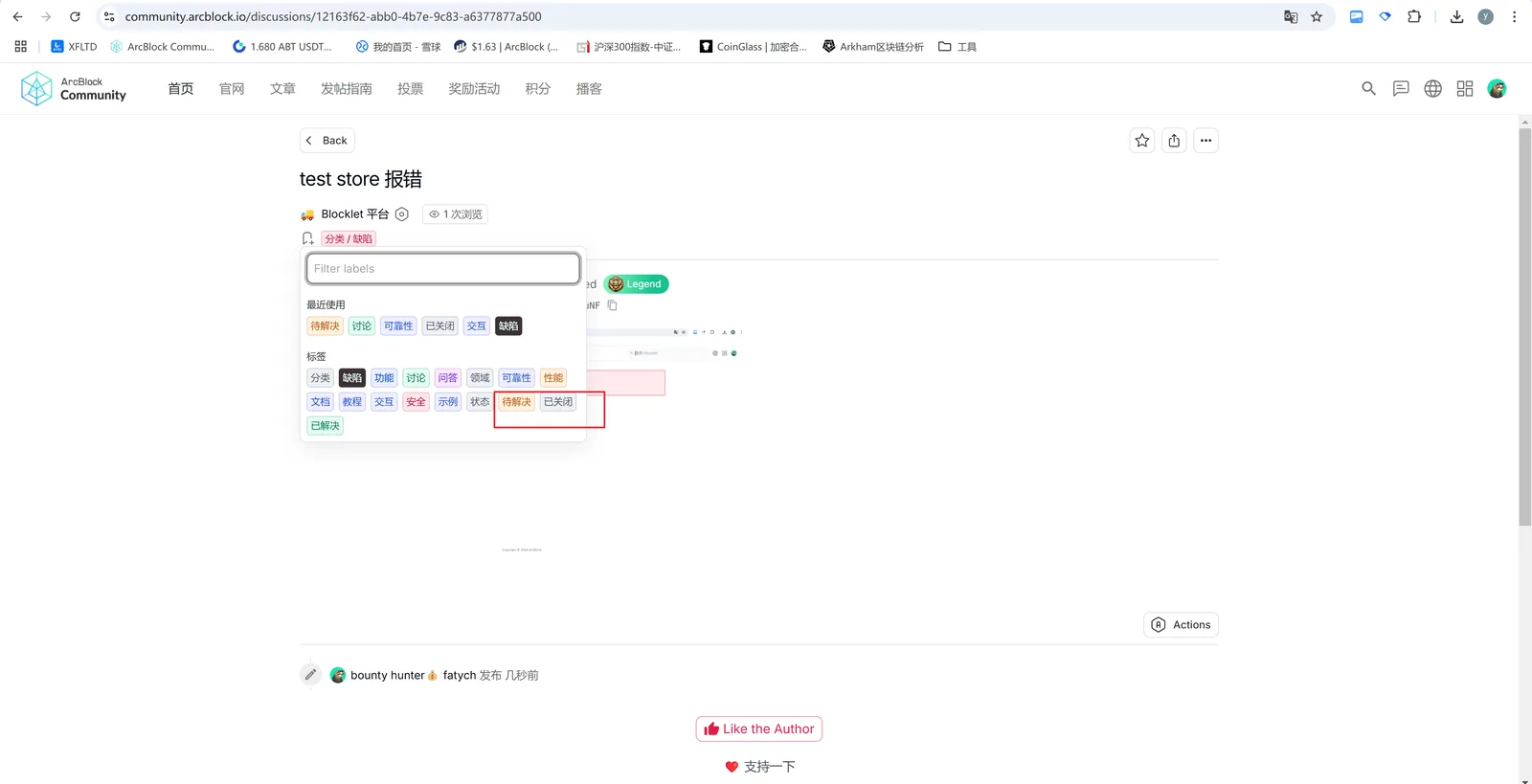Image resolution: width=1532 pixels, height=784 pixels.
Task: Open the Chrome three-dot menu
Action: pyautogui.click(x=1514, y=16)
